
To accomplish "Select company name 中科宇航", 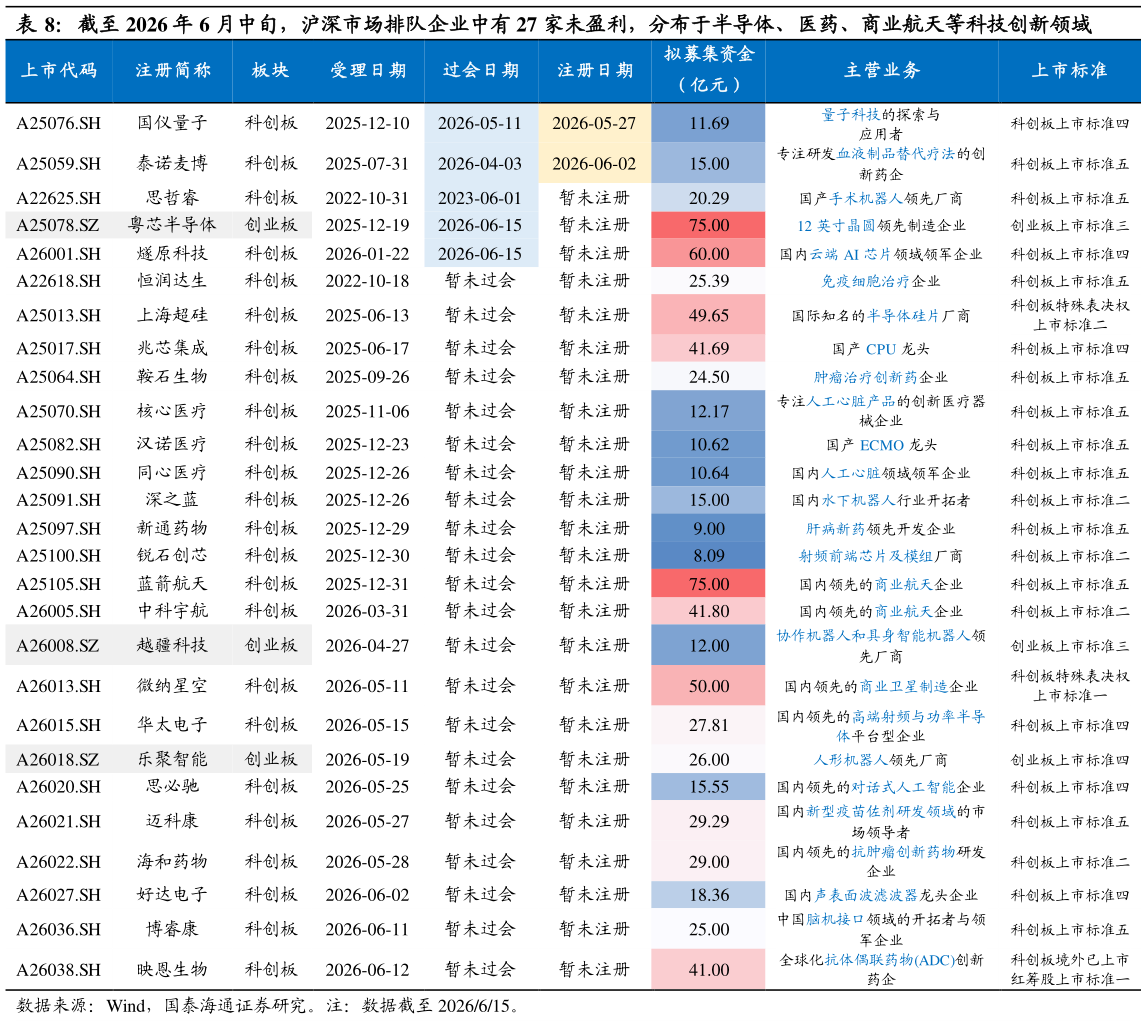I will tap(172, 612).
